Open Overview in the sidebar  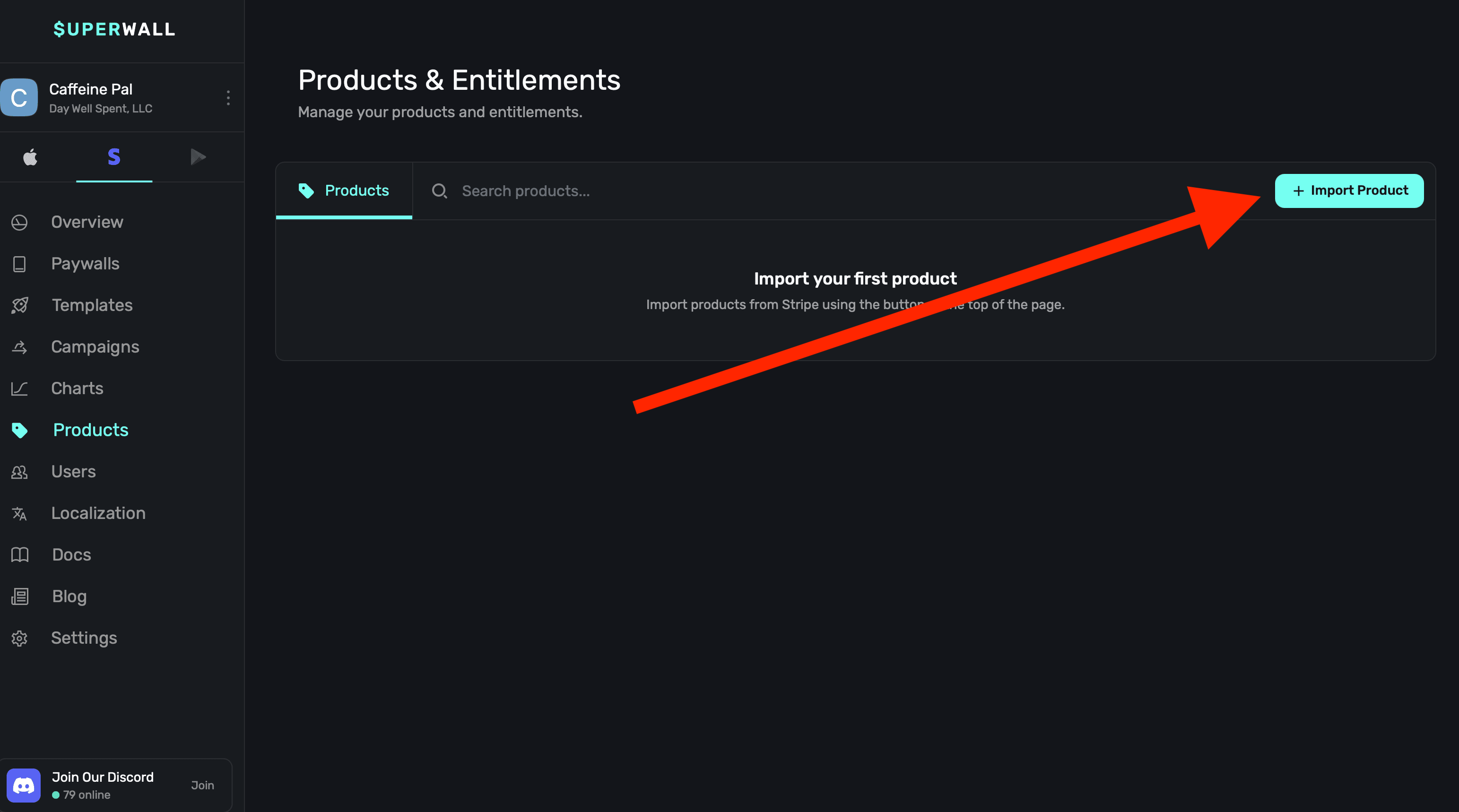87,222
